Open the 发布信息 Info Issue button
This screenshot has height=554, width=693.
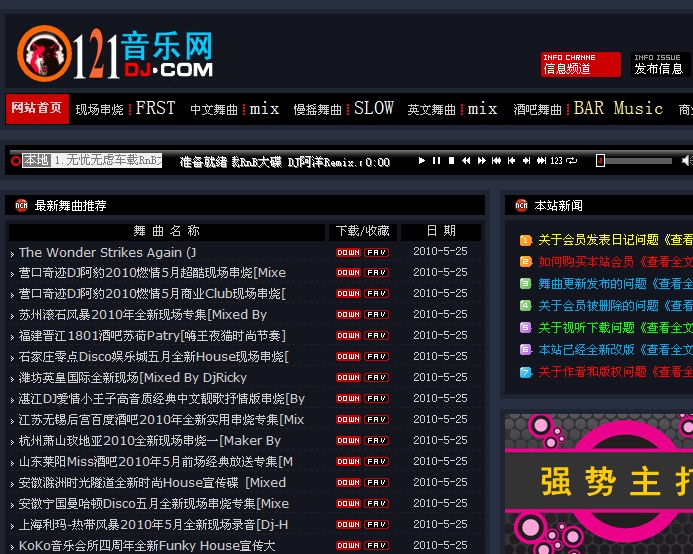pos(660,65)
